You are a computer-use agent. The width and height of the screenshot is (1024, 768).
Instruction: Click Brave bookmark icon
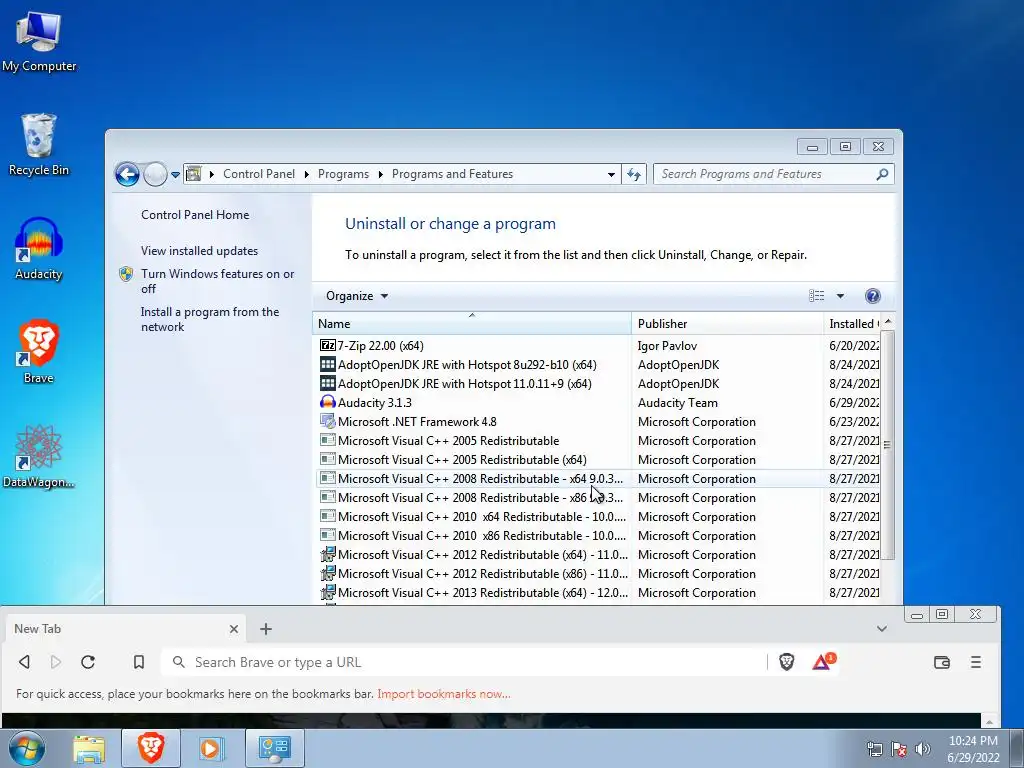click(138, 662)
